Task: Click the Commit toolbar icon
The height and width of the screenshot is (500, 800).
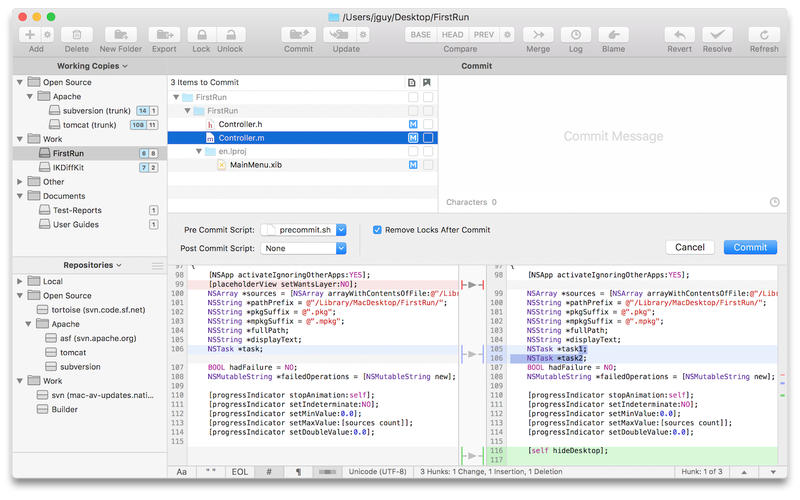Action: click(x=298, y=35)
